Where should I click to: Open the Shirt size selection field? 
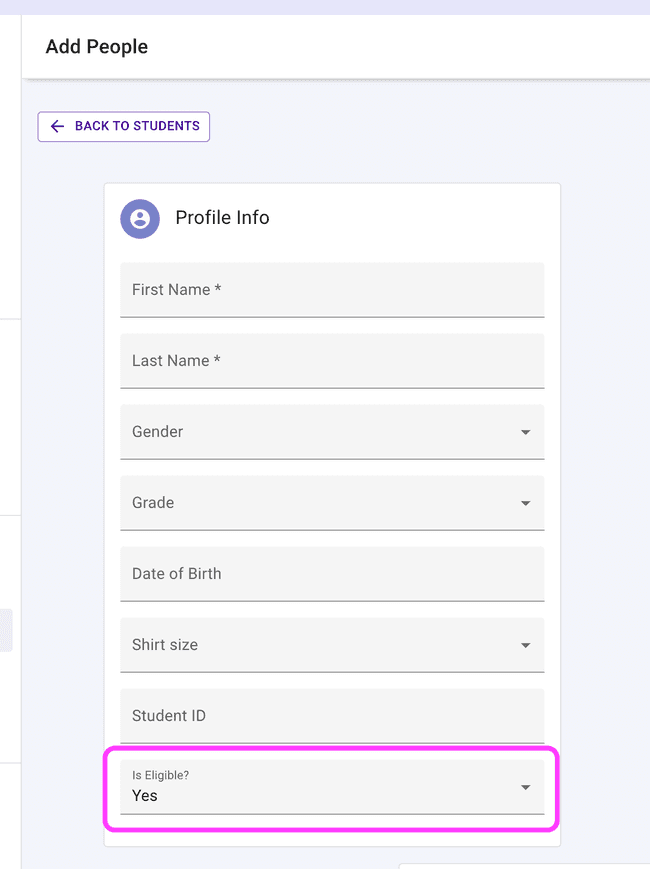pyautogui.click(x=320, y=645)
